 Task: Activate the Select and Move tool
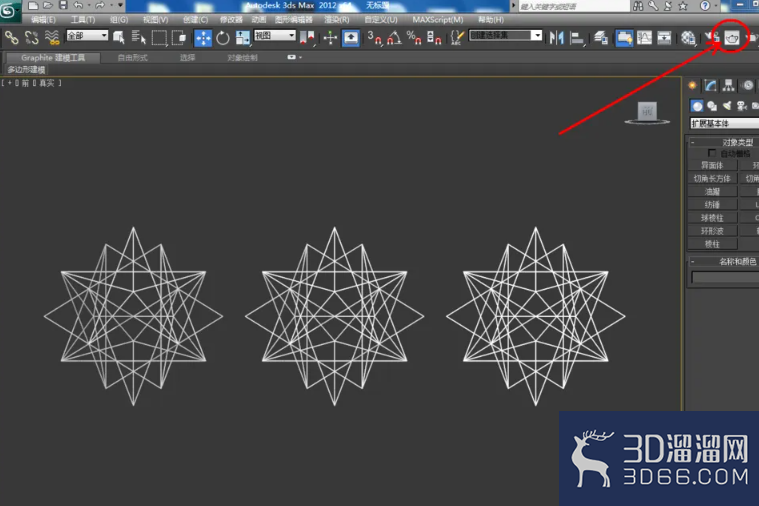(203, 38)
